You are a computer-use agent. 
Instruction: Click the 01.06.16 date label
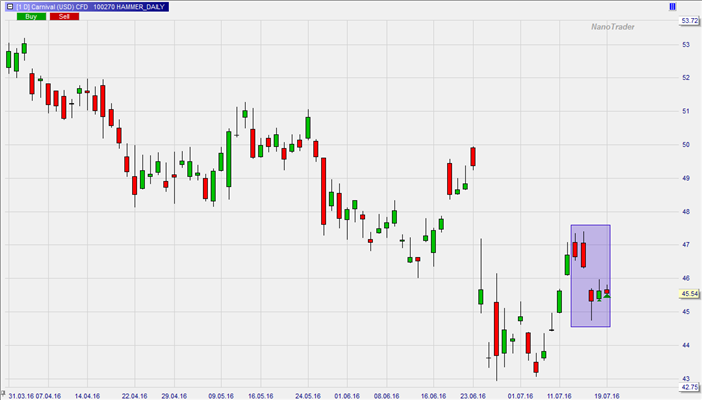point(347,396)
